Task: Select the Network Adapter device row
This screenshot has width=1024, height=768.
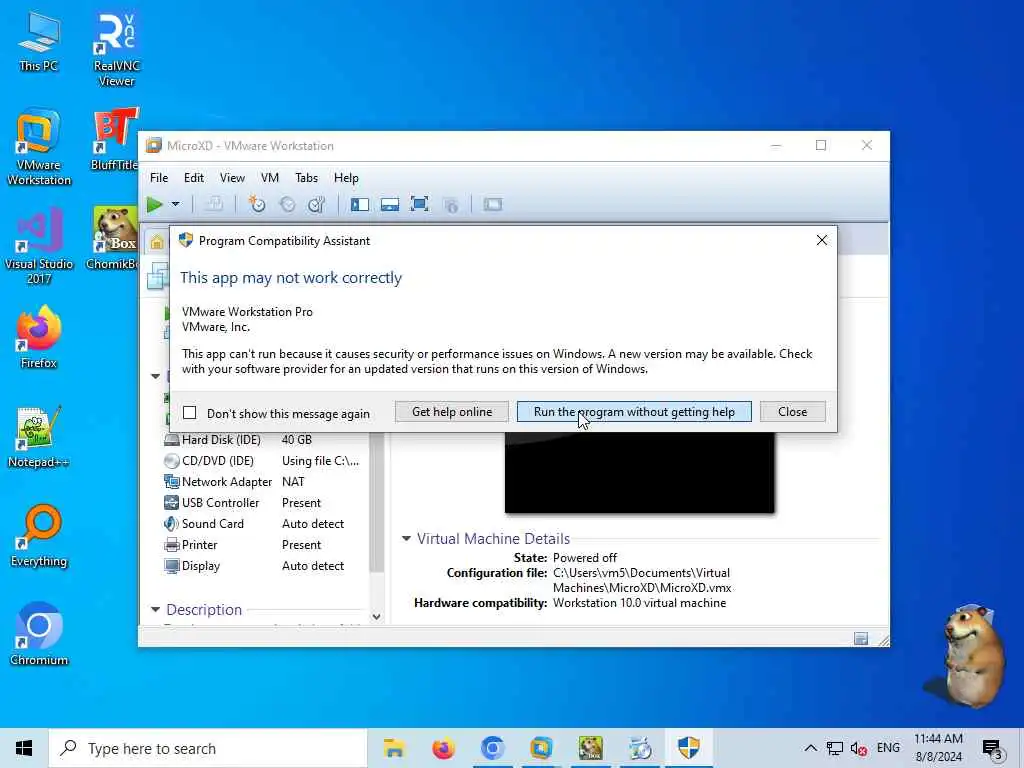Action: (x=261, y=481)
